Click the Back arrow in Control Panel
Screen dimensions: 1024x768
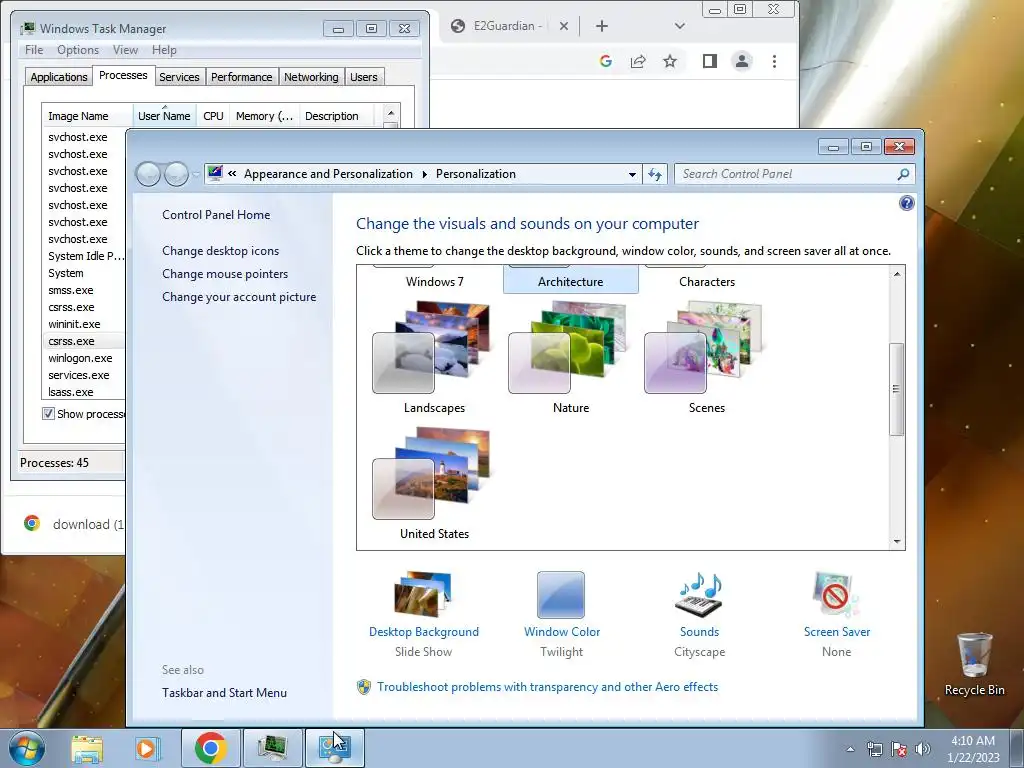[x=148, y=174]
